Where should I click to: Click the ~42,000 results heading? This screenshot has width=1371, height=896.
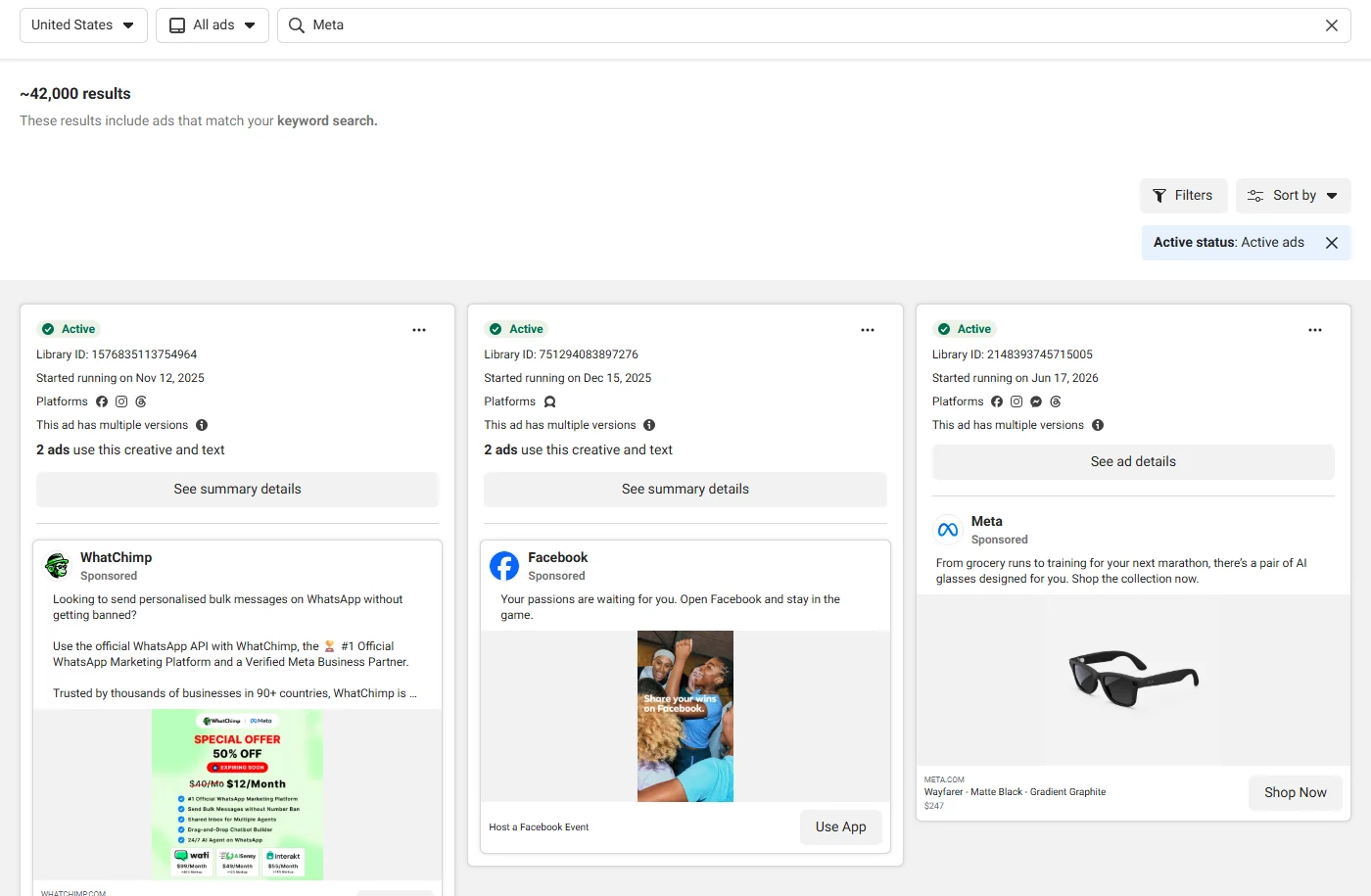point(75,94)
